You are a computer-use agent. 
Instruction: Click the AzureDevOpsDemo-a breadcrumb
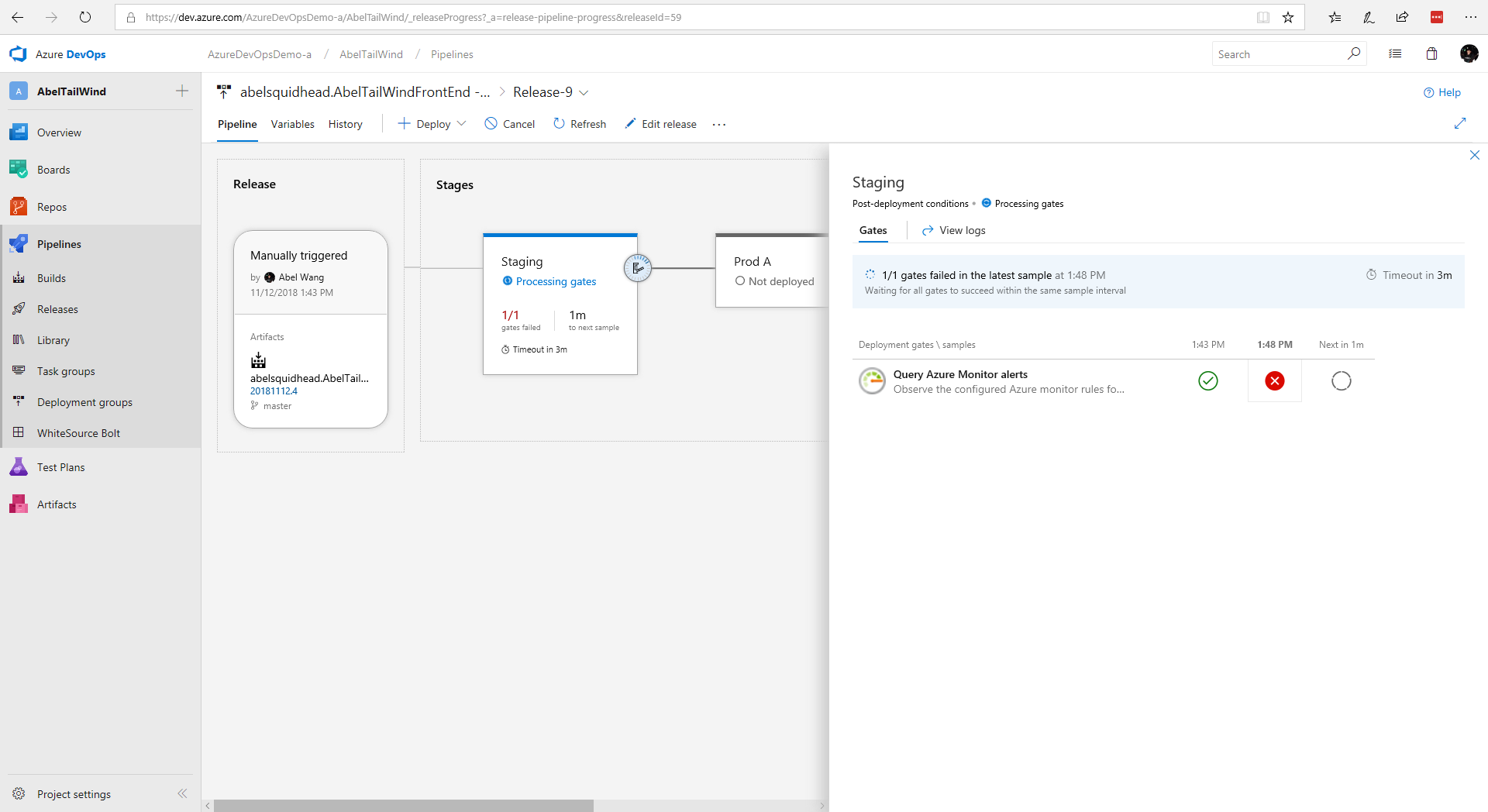point(260,54)
